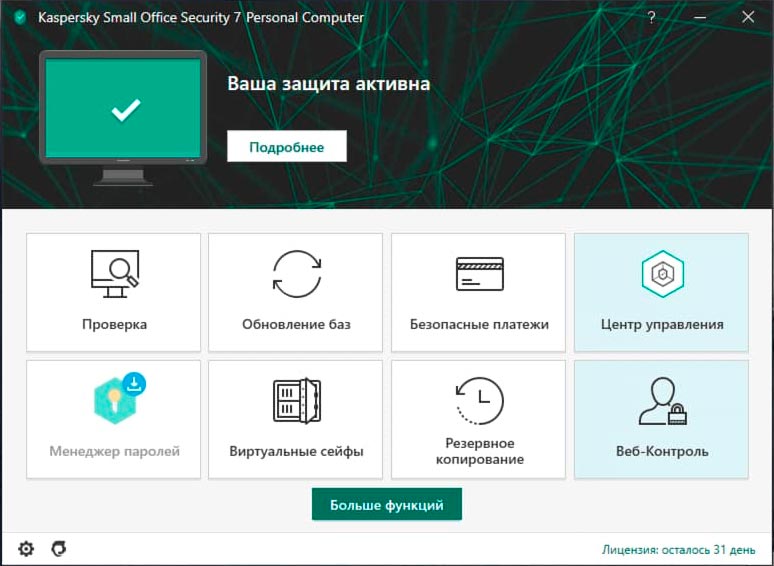Click the support headset icon

[x=58, y=548]
